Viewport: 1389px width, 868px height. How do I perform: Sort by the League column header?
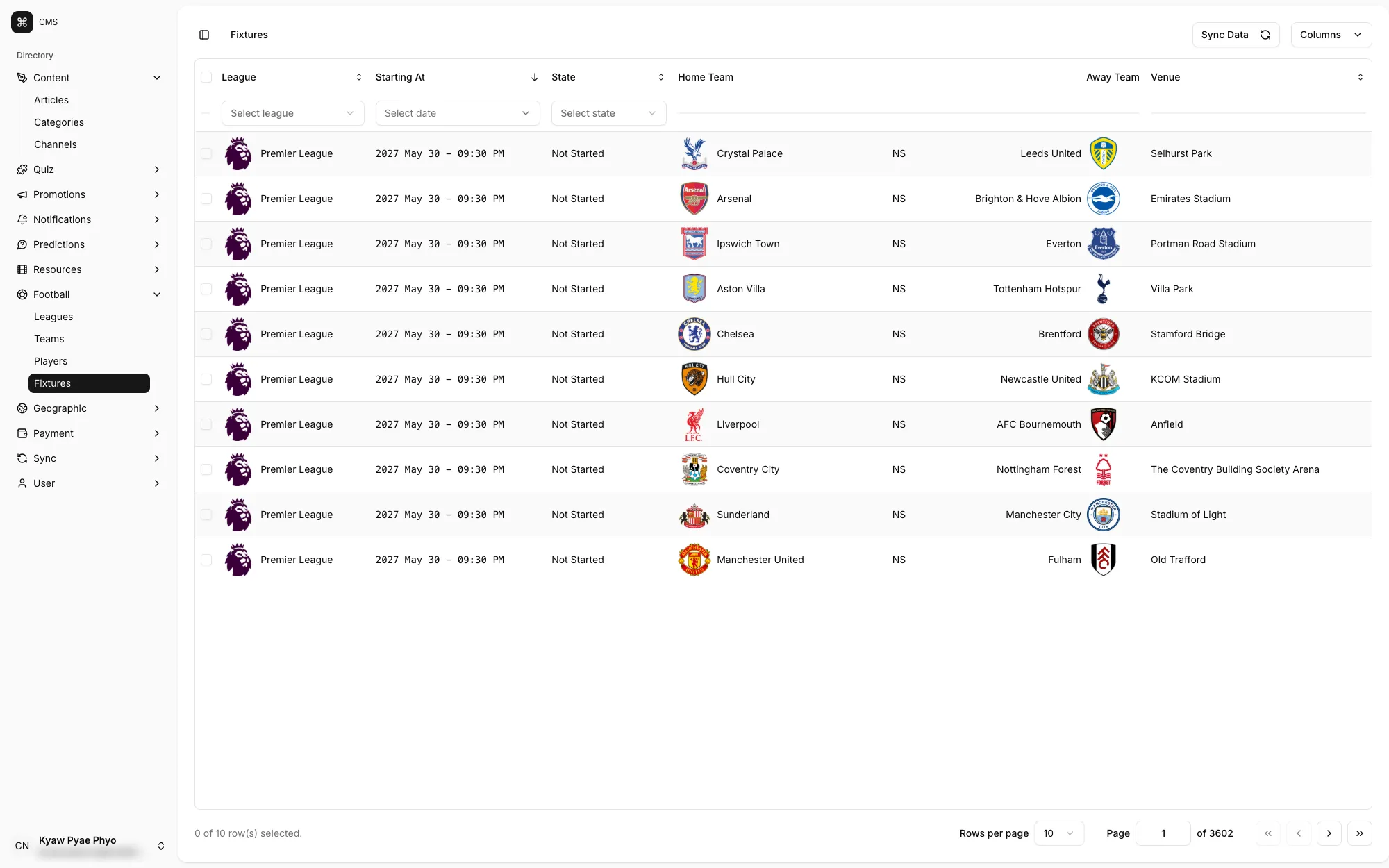[292, 77]
